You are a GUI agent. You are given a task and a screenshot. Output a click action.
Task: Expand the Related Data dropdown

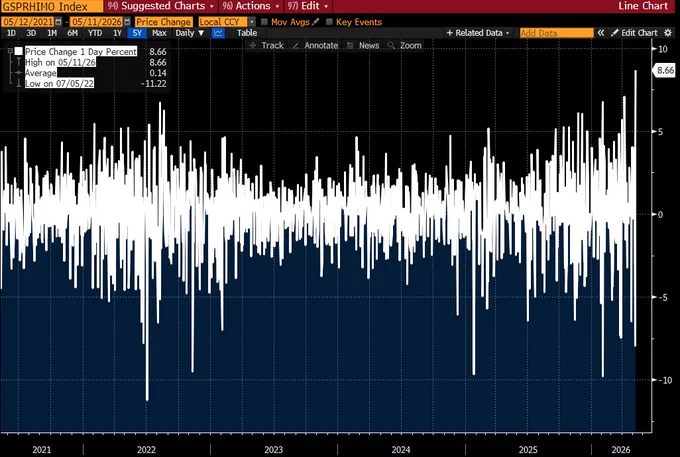tap(478, 33)
